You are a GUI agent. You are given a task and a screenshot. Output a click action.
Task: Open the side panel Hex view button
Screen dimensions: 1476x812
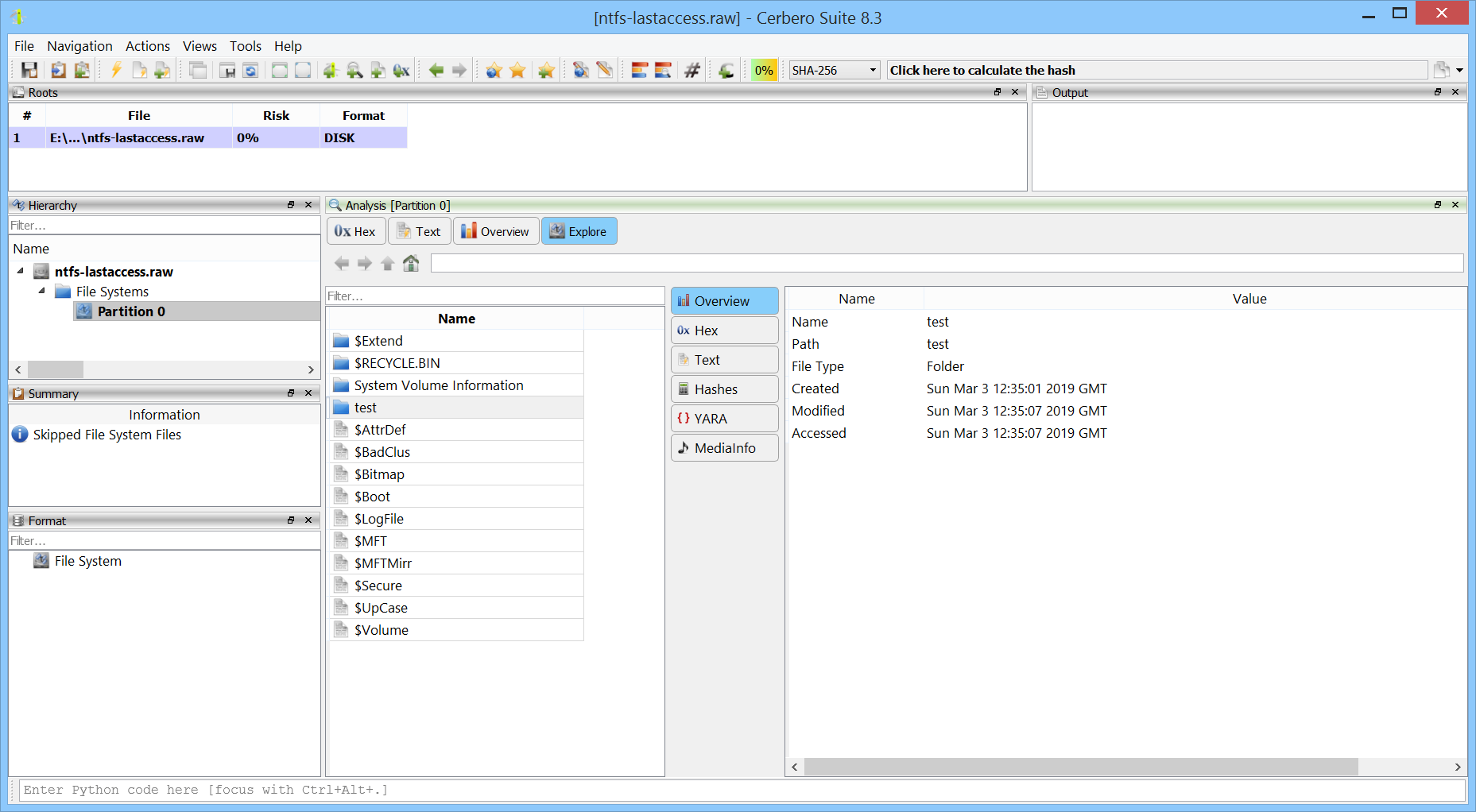pos(725,331)
